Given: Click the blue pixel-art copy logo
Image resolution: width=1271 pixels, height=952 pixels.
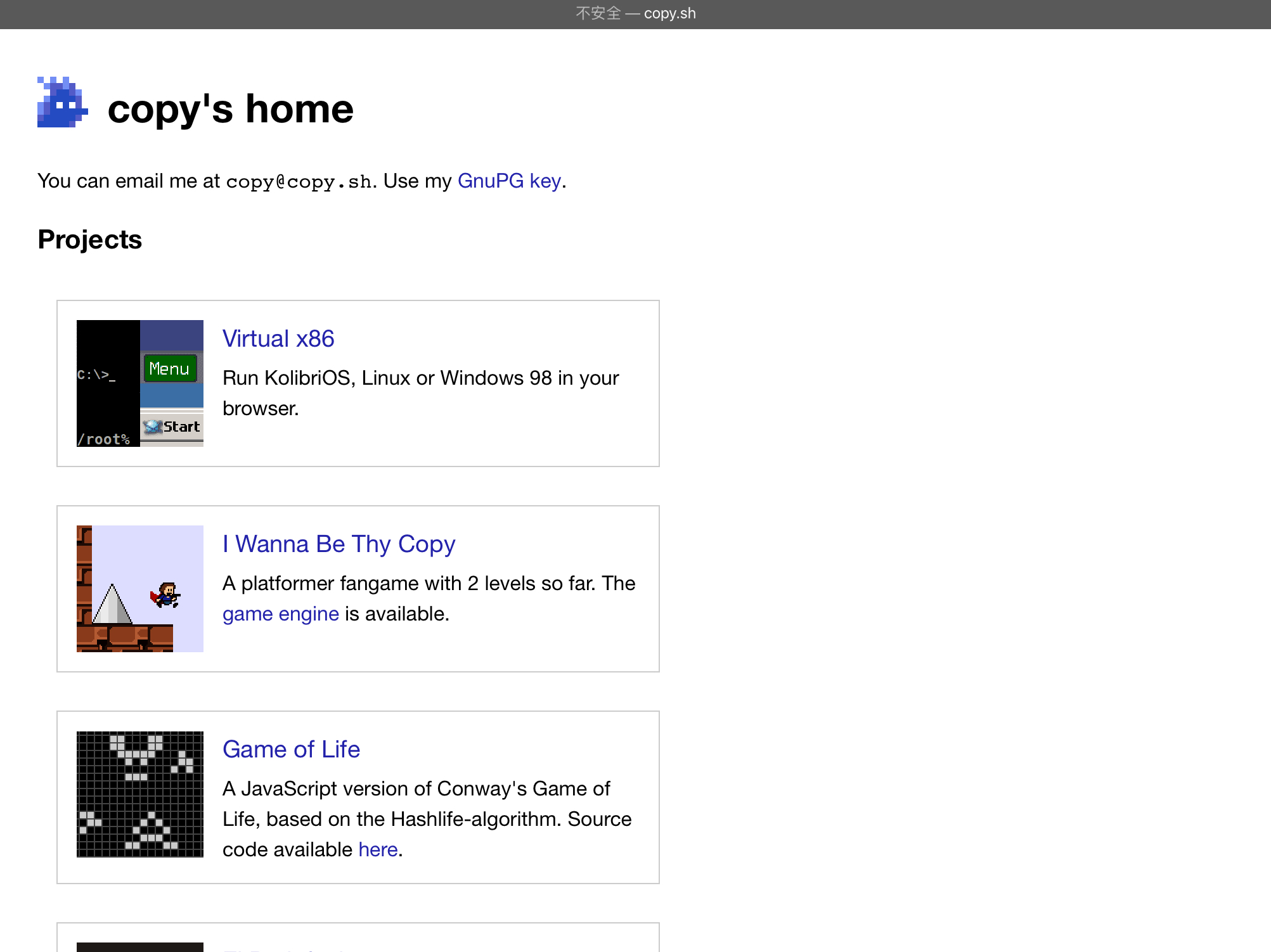Looking at the screenshot, I should tap(62, 102).
